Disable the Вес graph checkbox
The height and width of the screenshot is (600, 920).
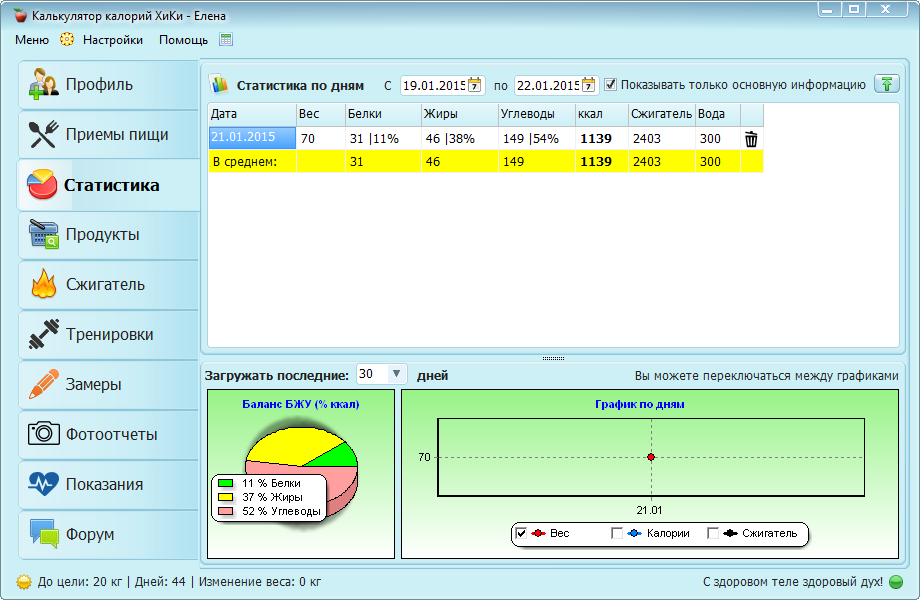(521, 534)
